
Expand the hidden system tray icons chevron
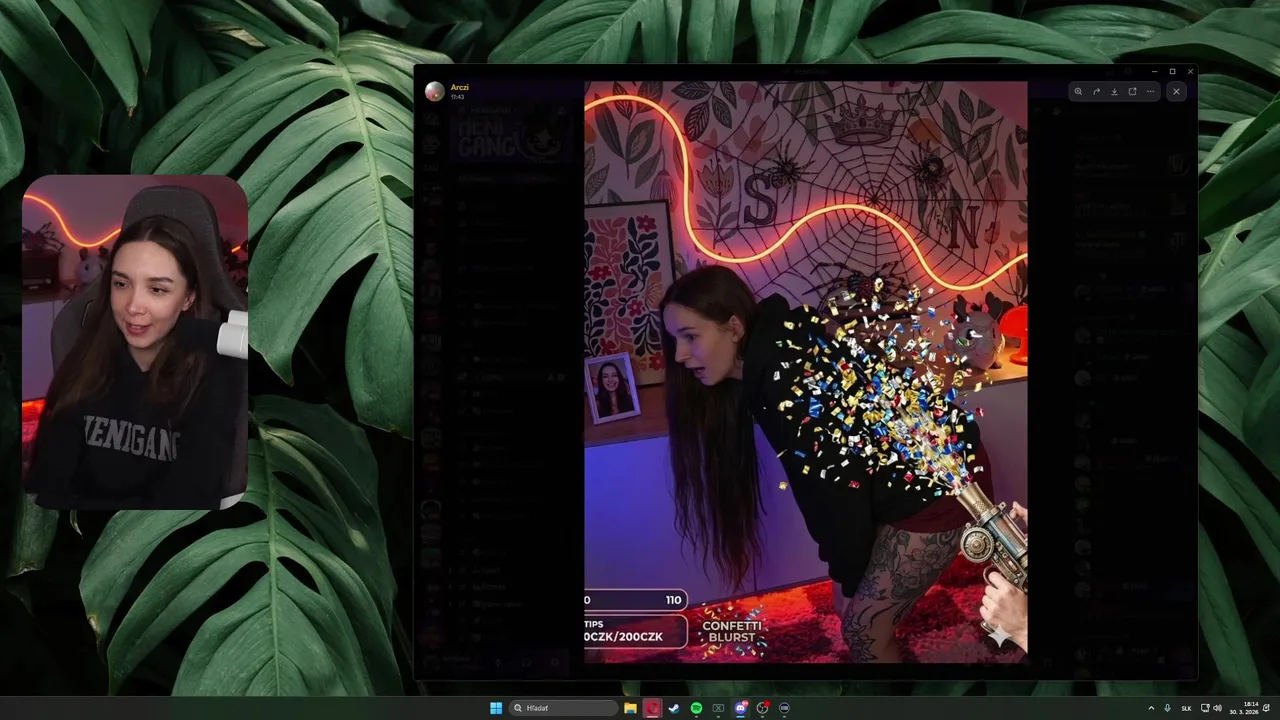click(x=1151, y=708)
